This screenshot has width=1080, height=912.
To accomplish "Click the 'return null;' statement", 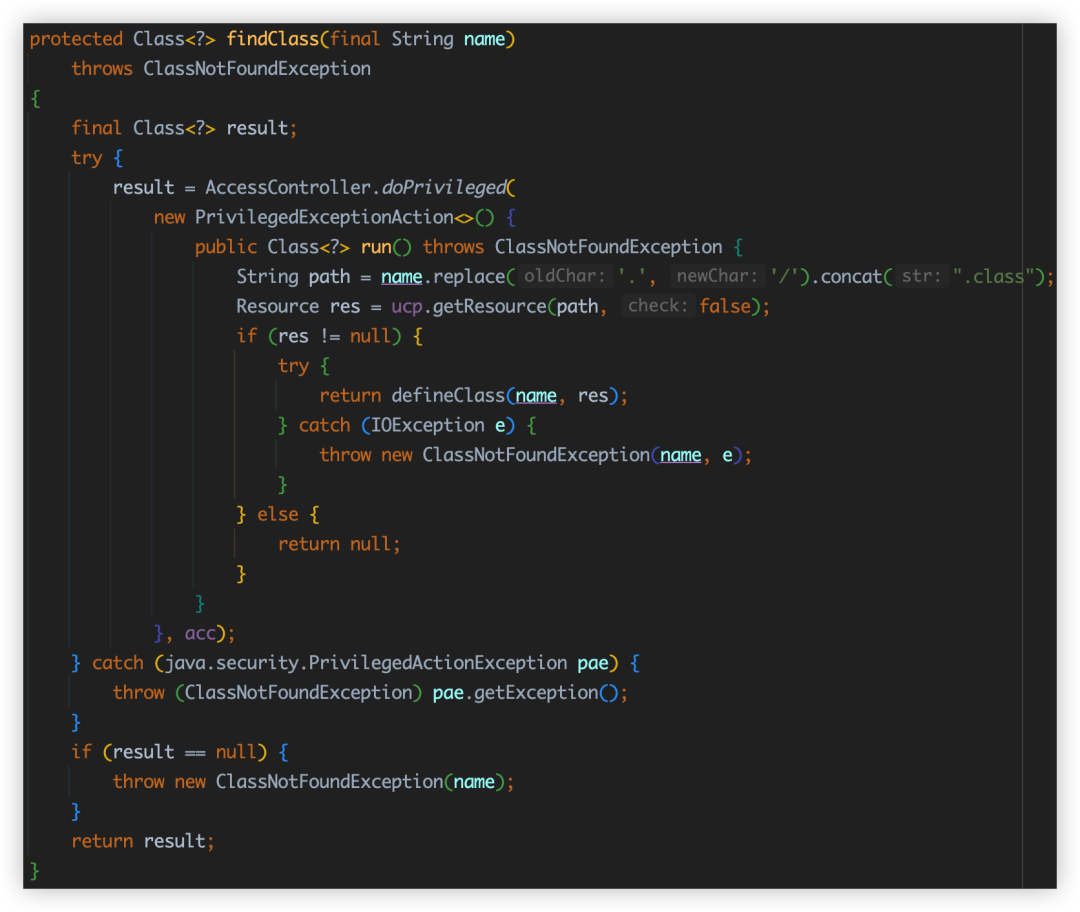I will tap(339, 544).
